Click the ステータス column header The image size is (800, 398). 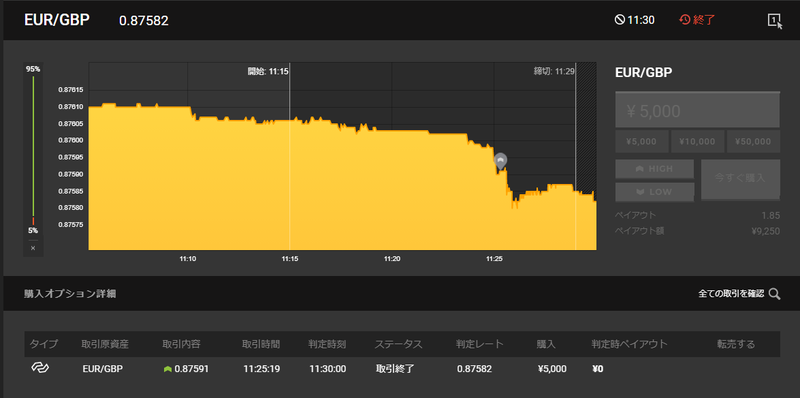pyautogui.click(x=398, y=344)
